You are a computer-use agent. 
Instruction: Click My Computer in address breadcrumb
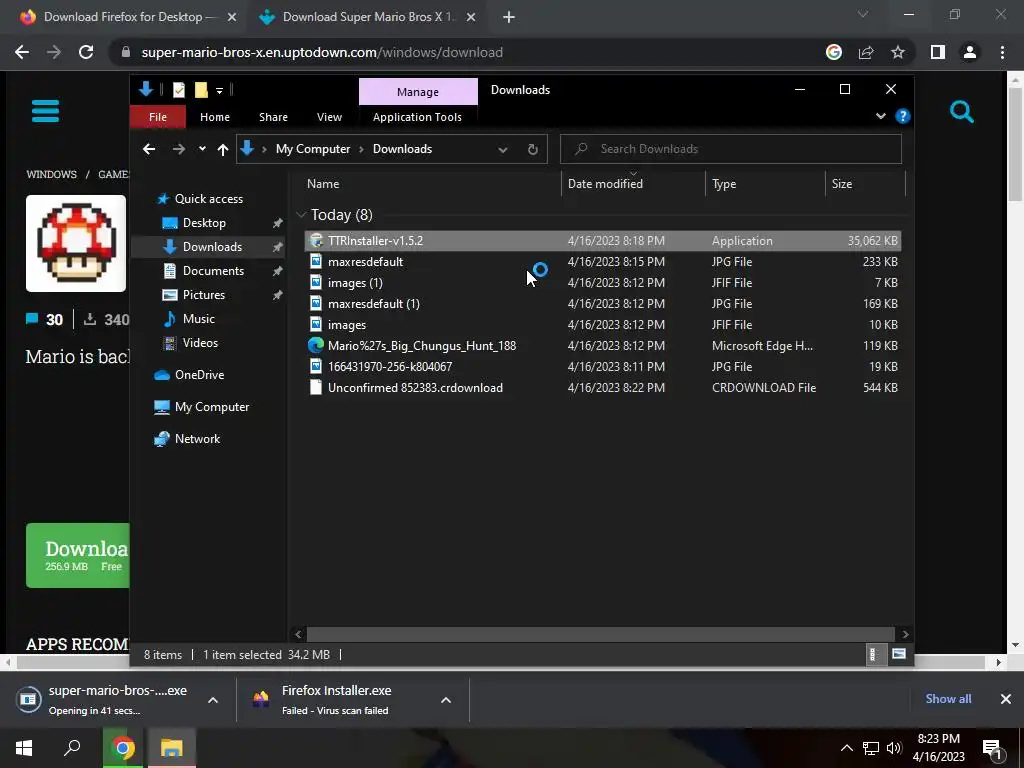(x=313, y=149)
